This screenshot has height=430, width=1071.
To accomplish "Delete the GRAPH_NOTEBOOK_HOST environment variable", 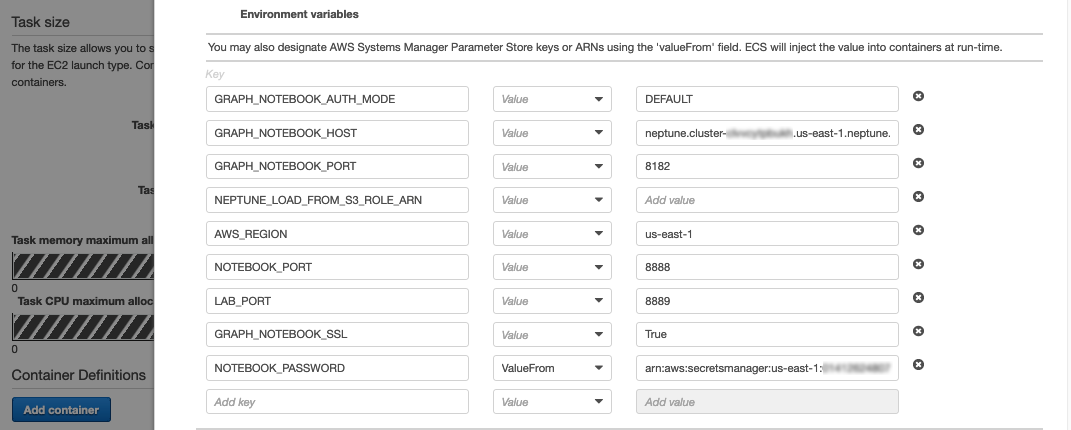I will pos(918,130).
